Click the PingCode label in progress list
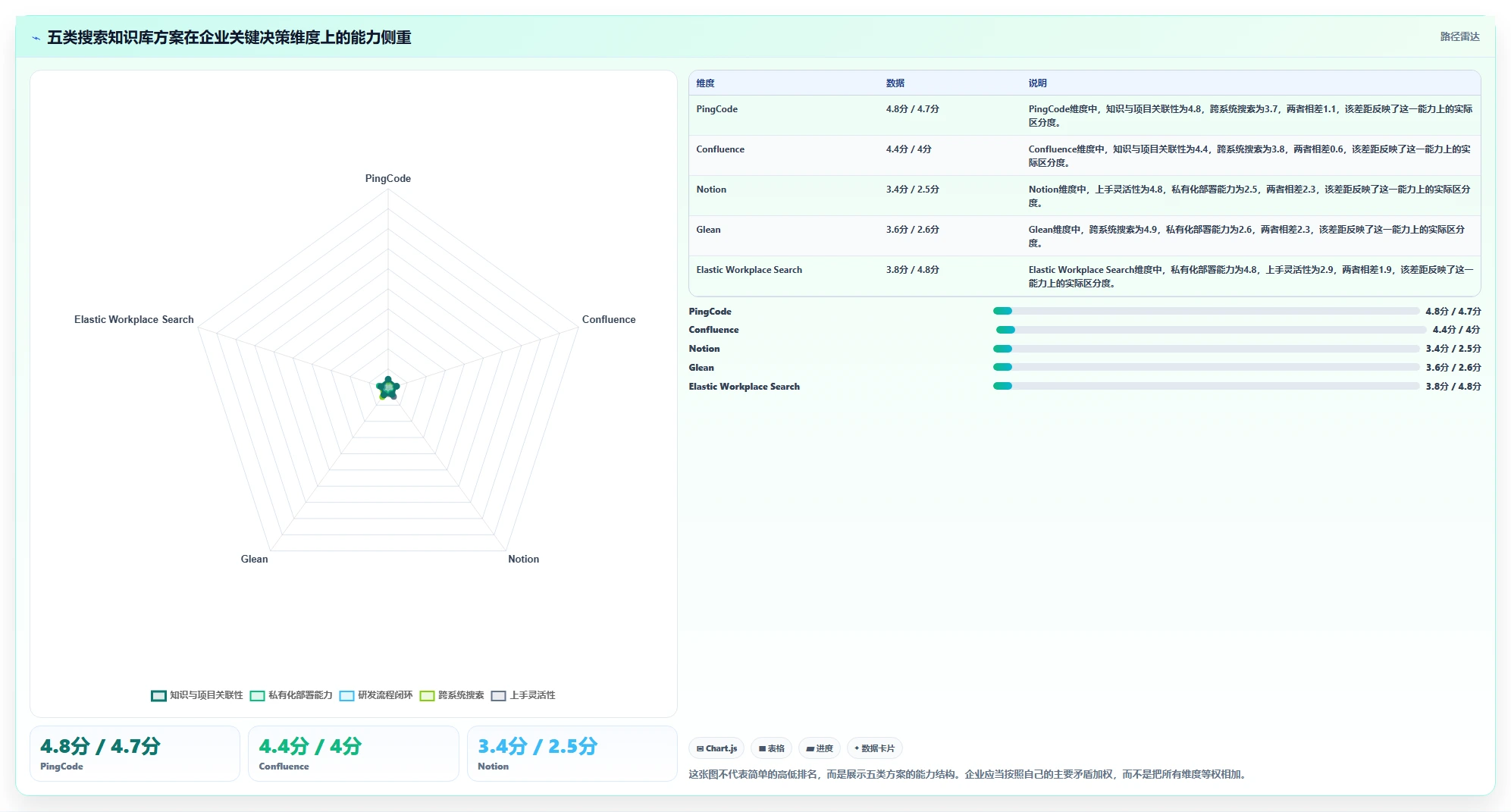The height and width of the screenshot is (812, 1511). click(x=710, y=312)
